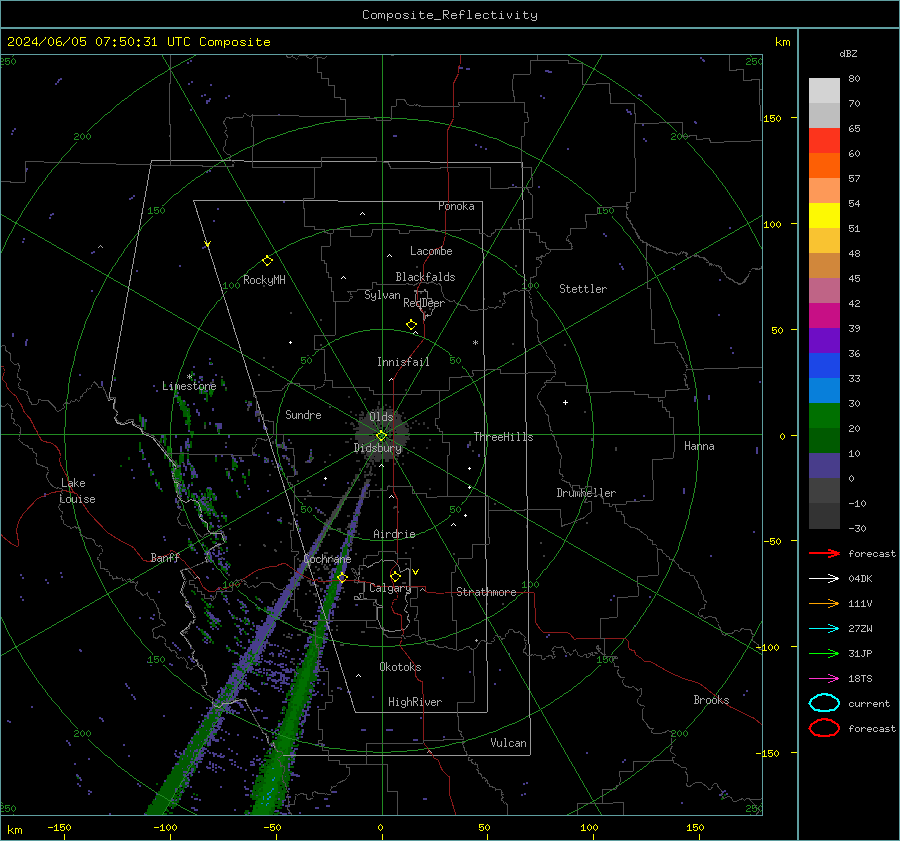Viewport: 900px width, 841px height.
Task: Click the Hanna city label
Action: 699,445
